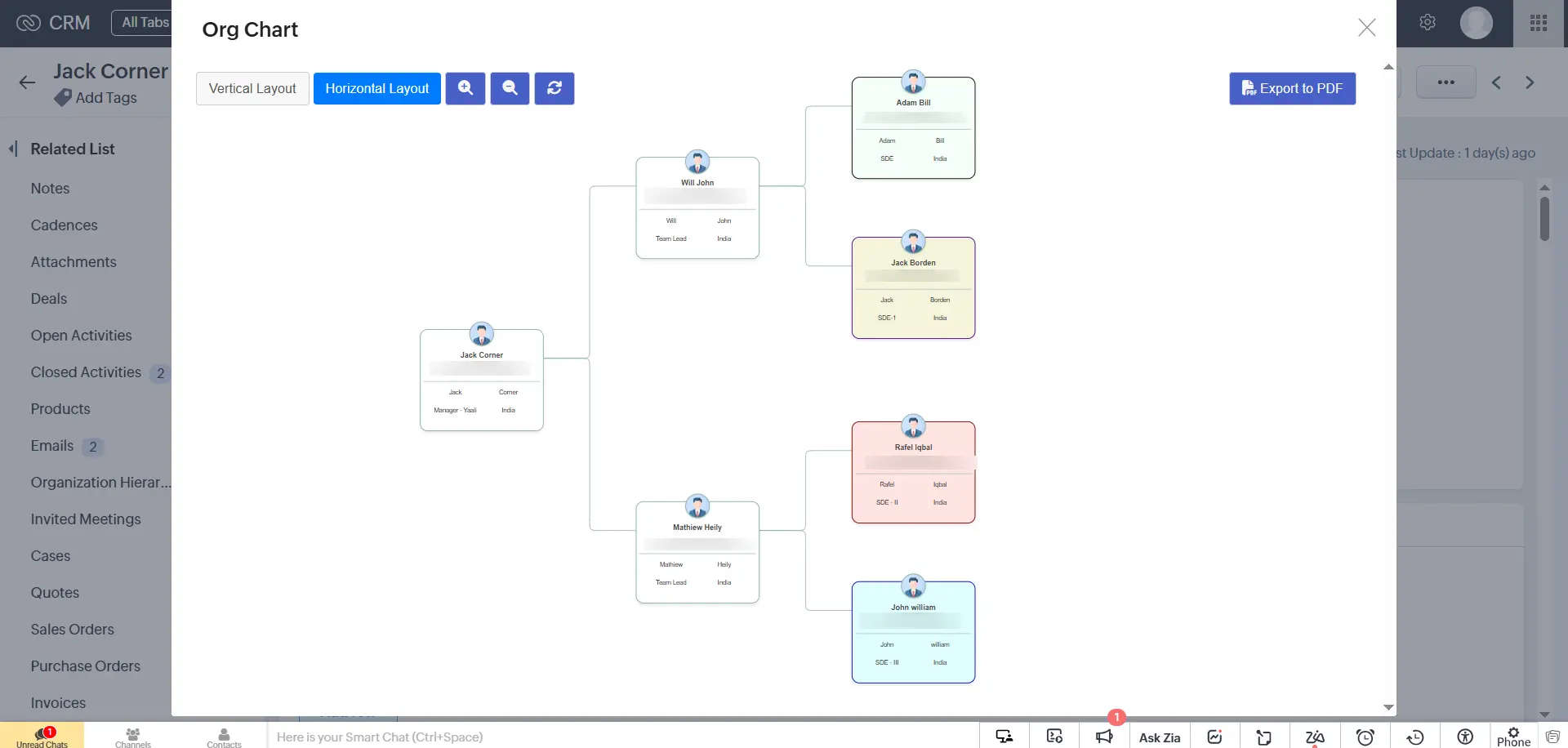
Task: Open the Channels panel
Action: tap(132, 737)
